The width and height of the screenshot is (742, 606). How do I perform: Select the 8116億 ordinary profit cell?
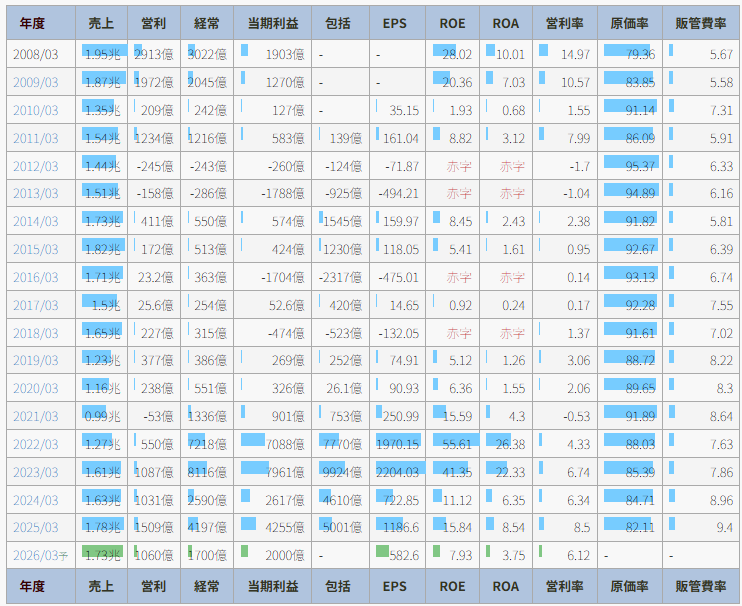click(x=207, y=472)
